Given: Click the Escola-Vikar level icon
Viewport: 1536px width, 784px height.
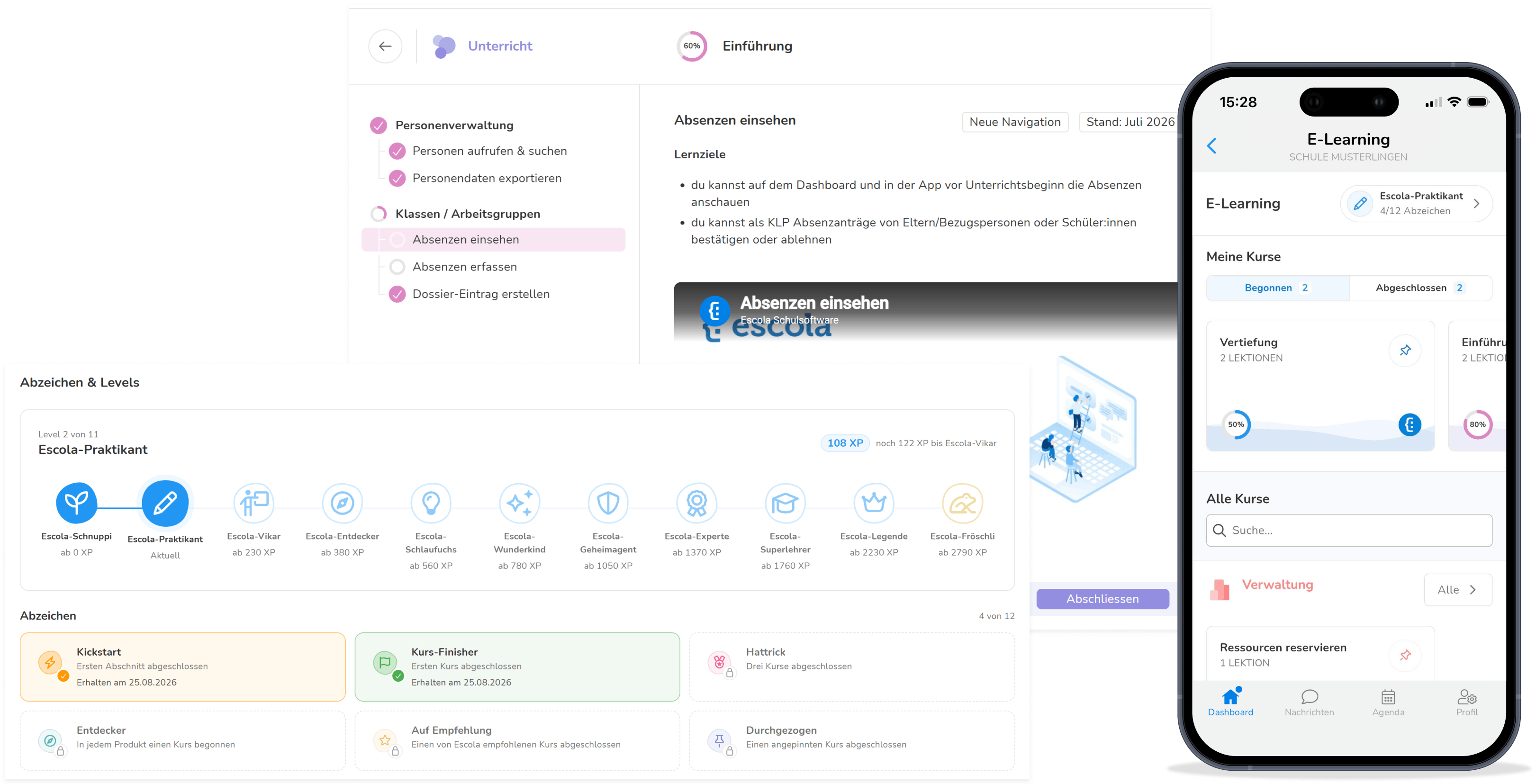Looking at the screenshot, I should coord(253,503).
